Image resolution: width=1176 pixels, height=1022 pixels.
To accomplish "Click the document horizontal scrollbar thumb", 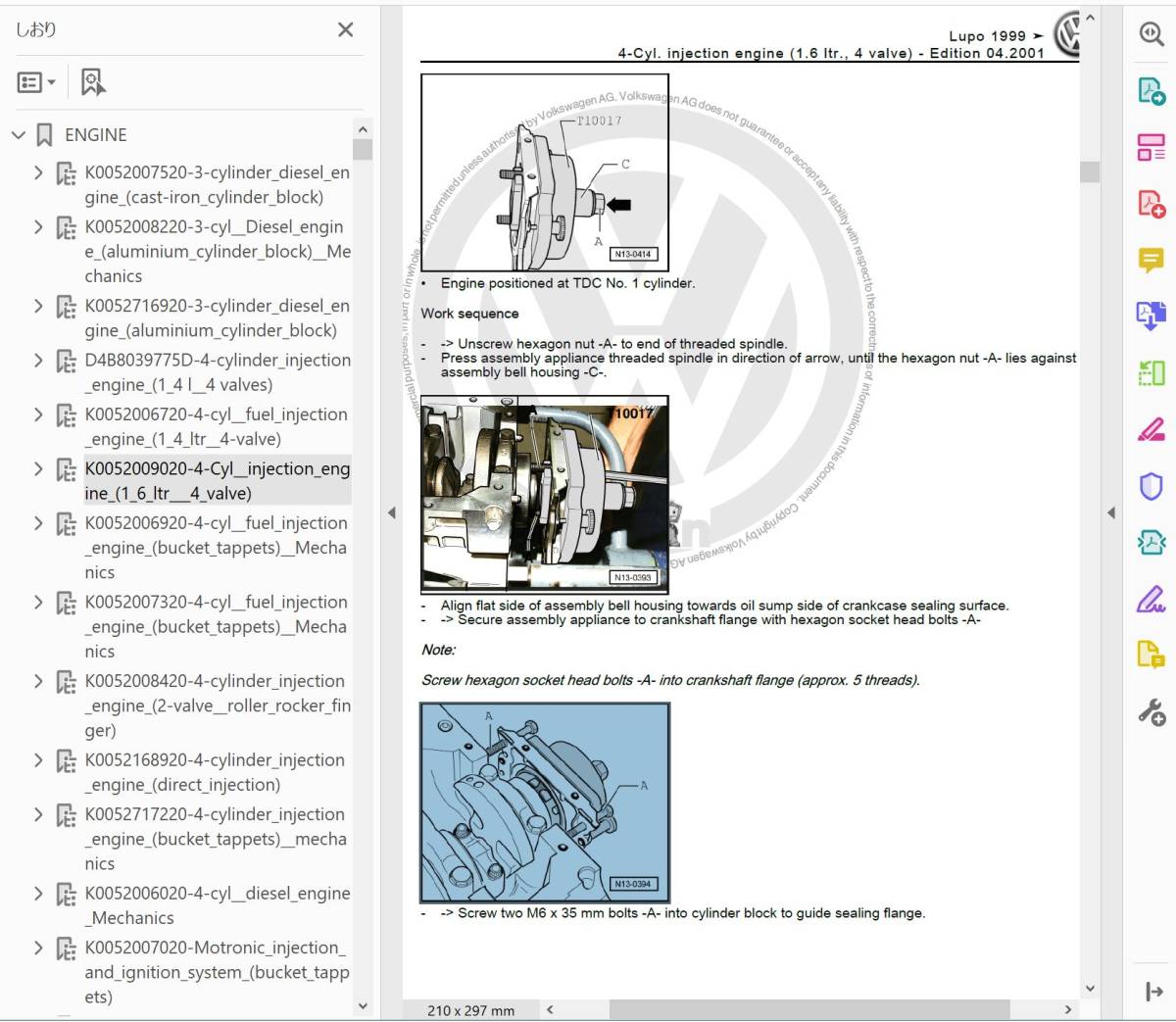I will [809, 1009].
